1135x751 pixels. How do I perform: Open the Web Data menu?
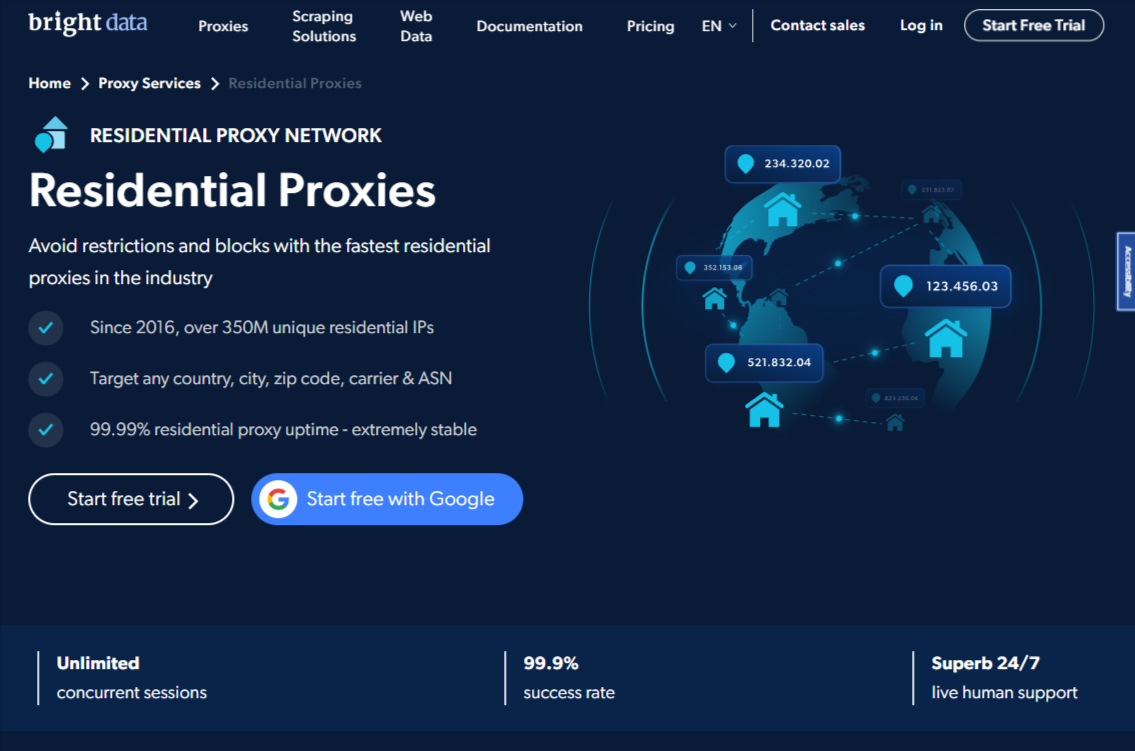[416, 26]
